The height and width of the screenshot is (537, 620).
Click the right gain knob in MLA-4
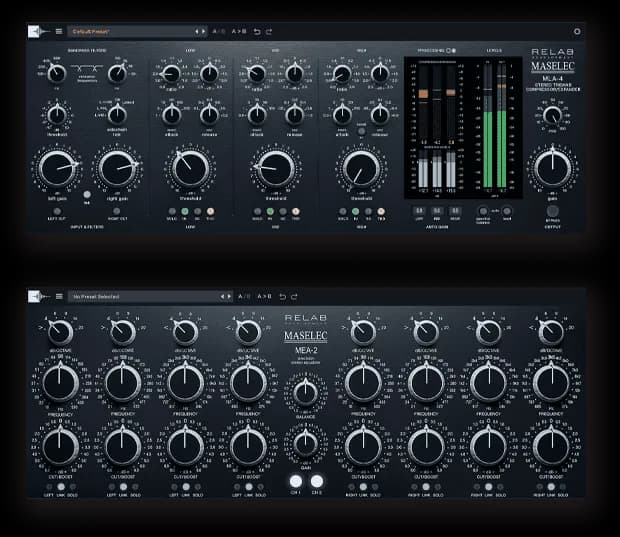[x=117, y=169]
